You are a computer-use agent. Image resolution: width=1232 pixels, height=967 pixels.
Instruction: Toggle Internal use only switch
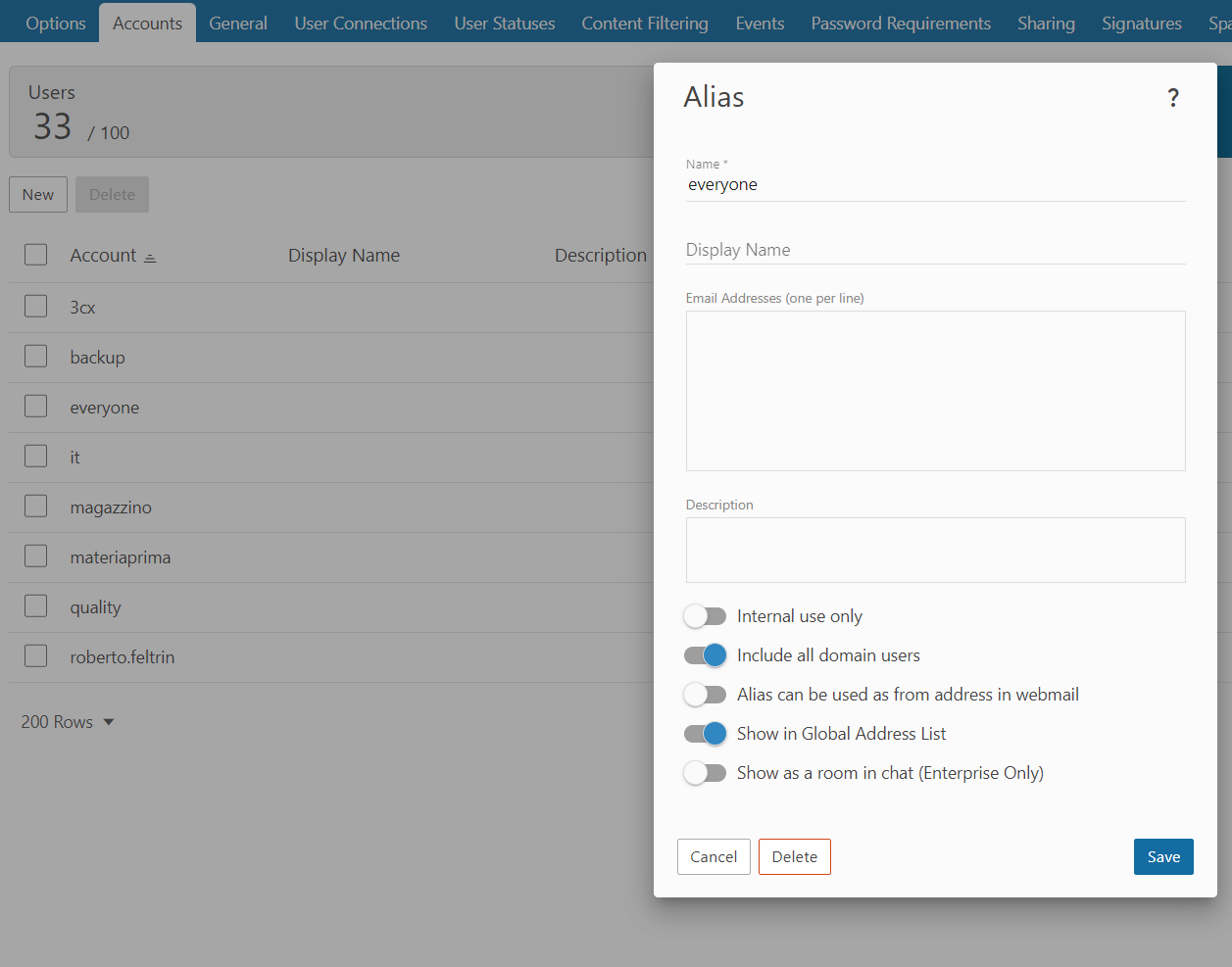[705, 616]
